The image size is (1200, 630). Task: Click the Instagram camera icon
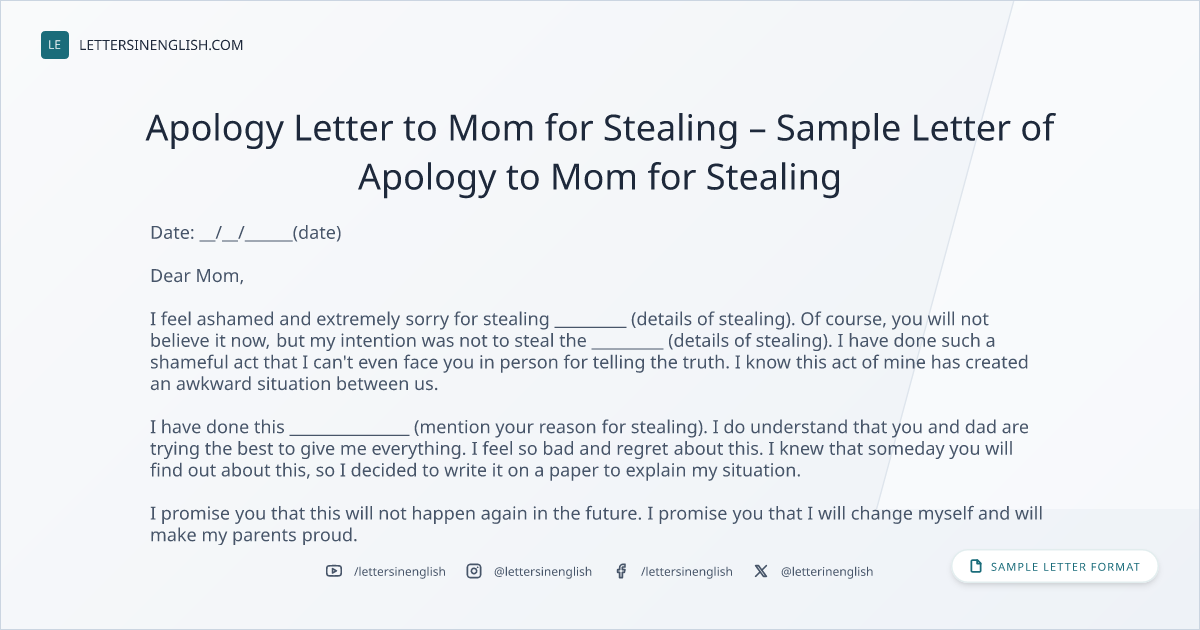[x=474, y=571]
